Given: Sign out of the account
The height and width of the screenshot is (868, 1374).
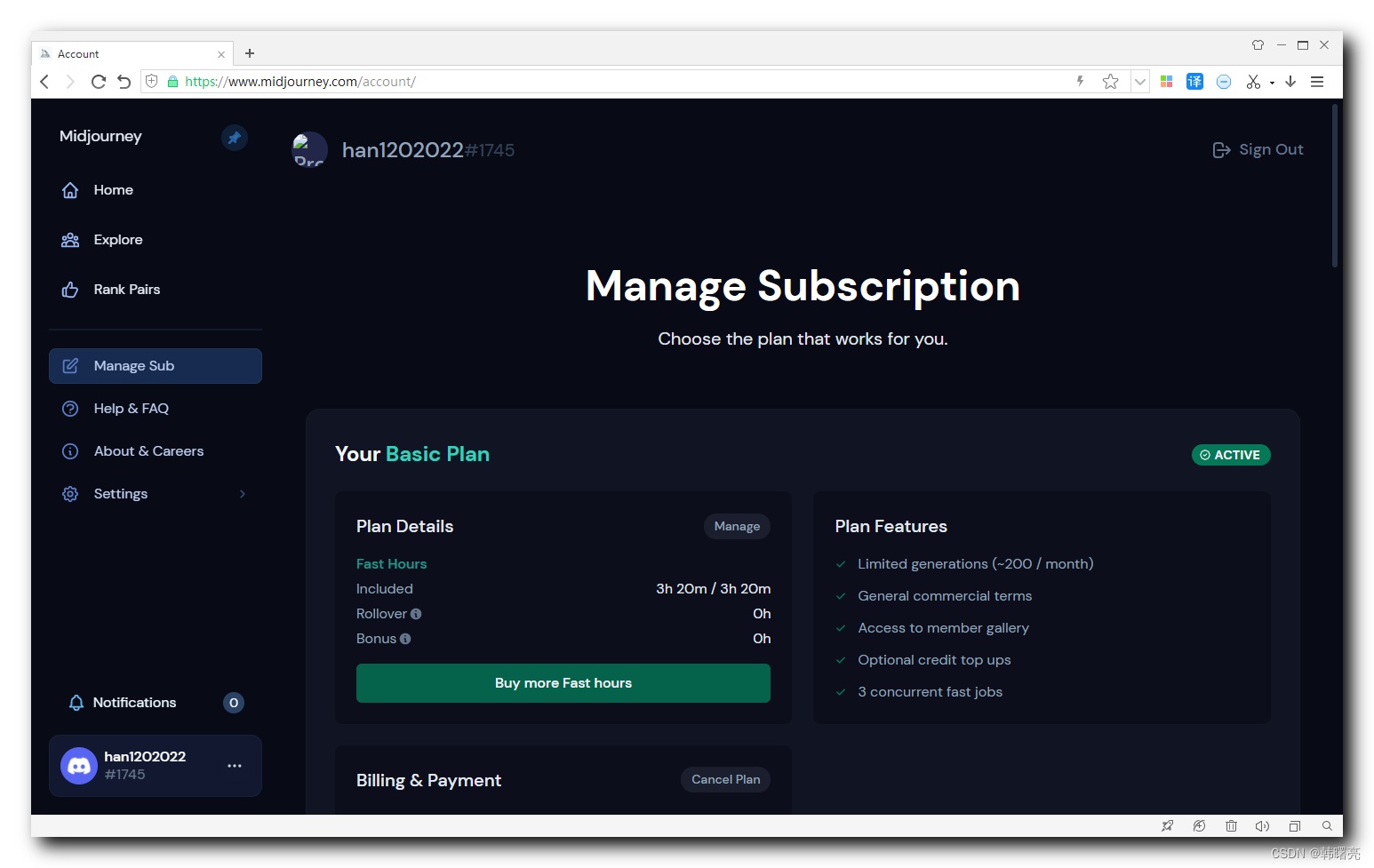Looking at the screenshot, I should point(1258,150).
